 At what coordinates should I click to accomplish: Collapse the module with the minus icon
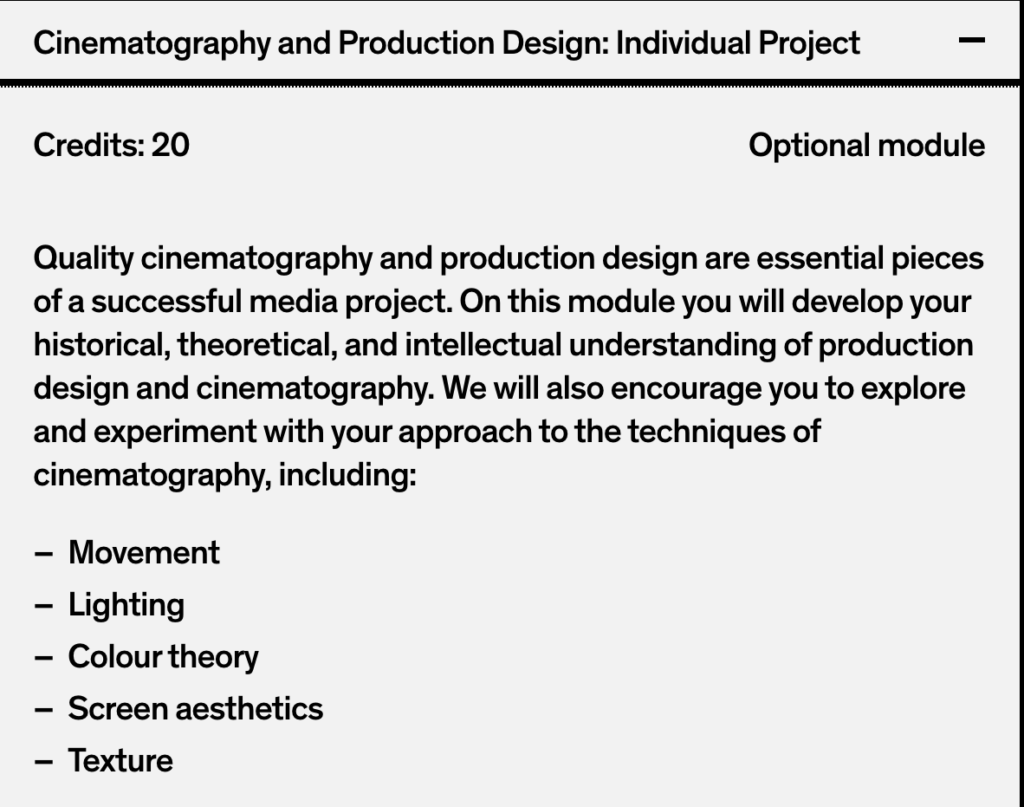coord(972,40)
